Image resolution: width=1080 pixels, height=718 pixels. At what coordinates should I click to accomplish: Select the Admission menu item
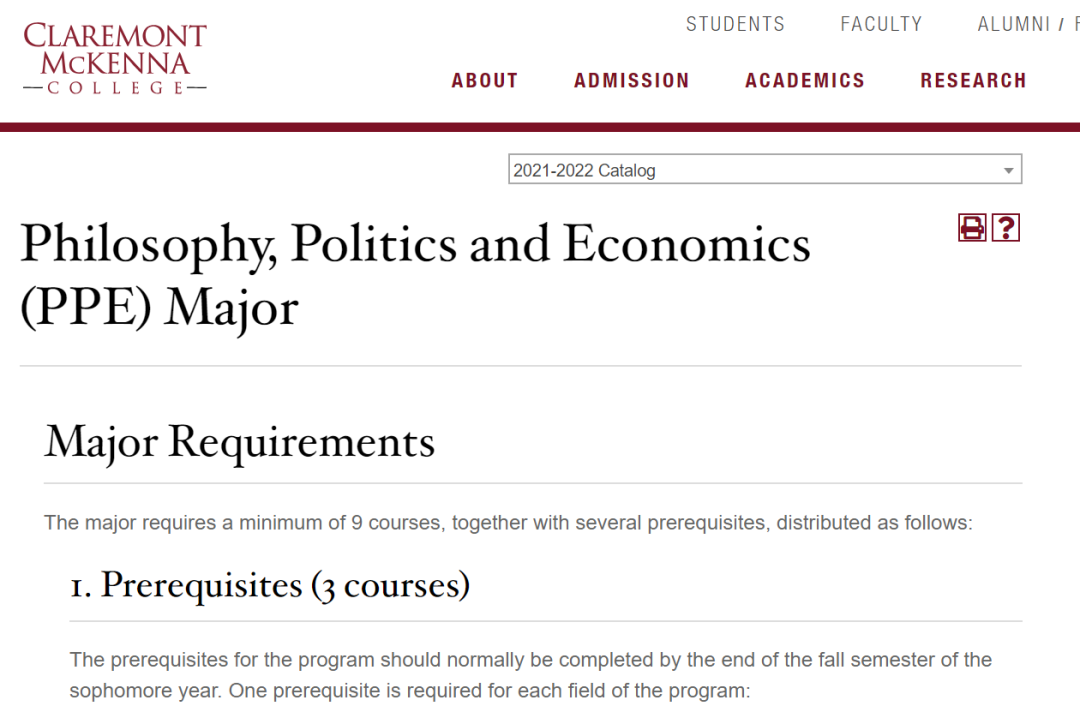[x=632, y=81]
